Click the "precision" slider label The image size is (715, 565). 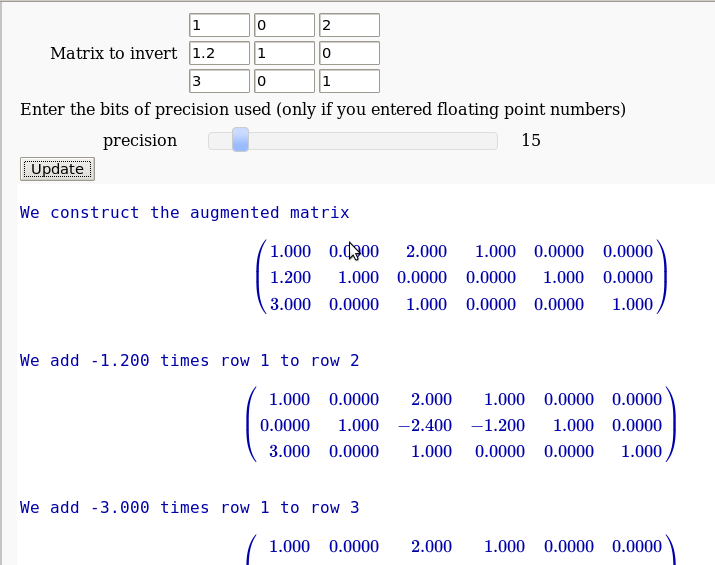click(x=140, y=141)
